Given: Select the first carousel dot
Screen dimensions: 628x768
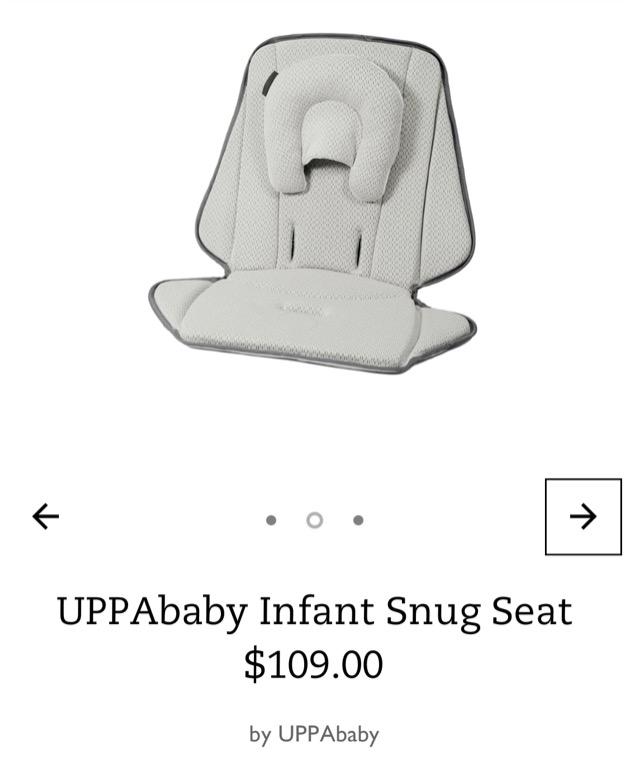Looking at the screenshot, I should (271, 520).
